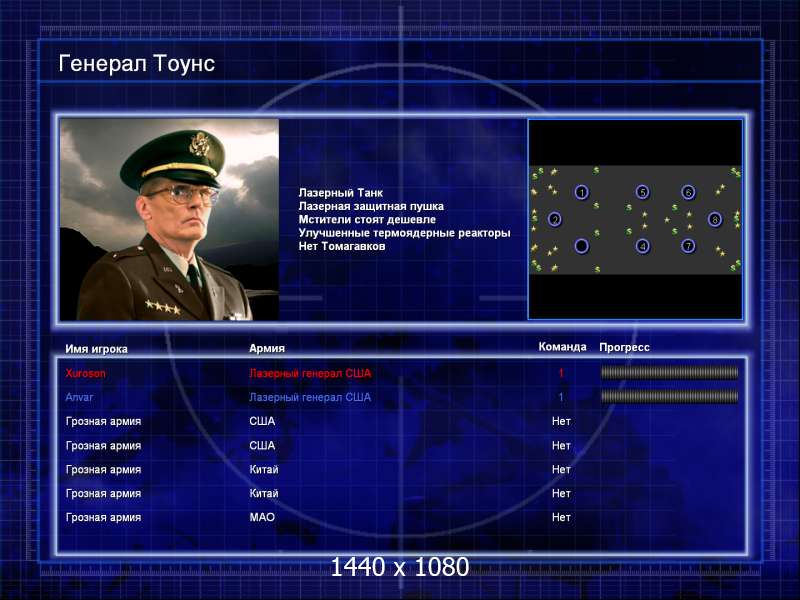The image size is (800, 600).
Task: Select start position marker 8 on the minimap
Action: [715, 219]
